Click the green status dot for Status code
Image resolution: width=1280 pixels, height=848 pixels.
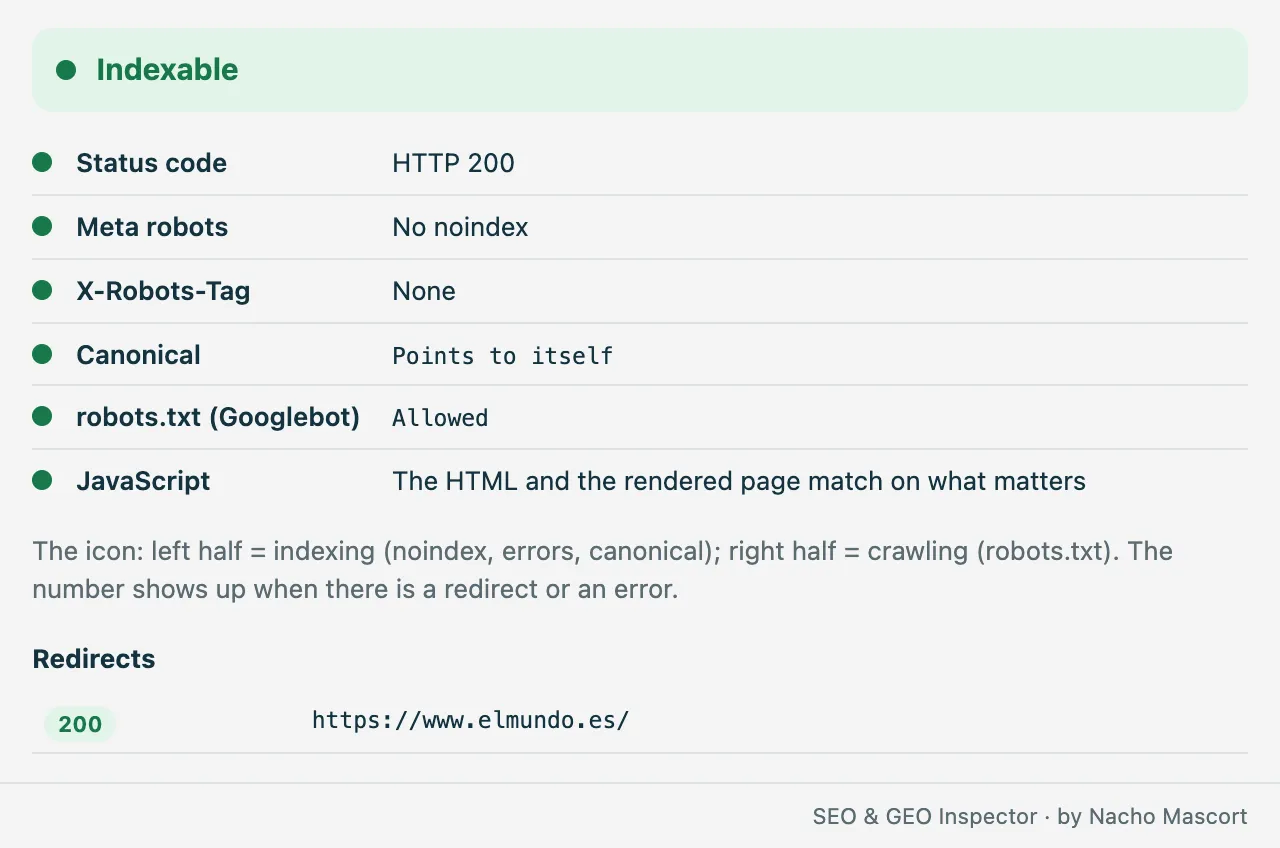pyautogui.click(x=42, y=163)
